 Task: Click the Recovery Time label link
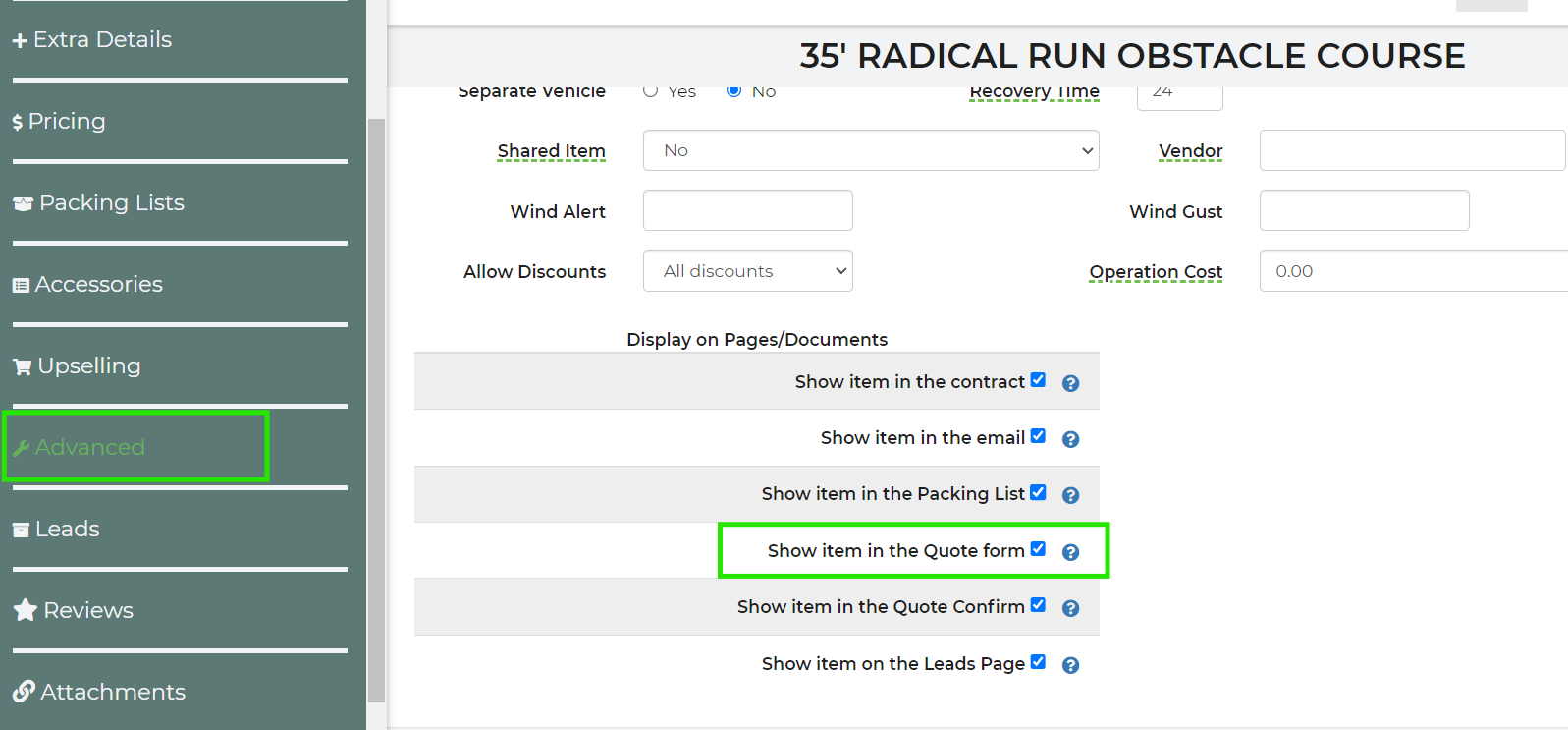click(x=1034, y=92)
